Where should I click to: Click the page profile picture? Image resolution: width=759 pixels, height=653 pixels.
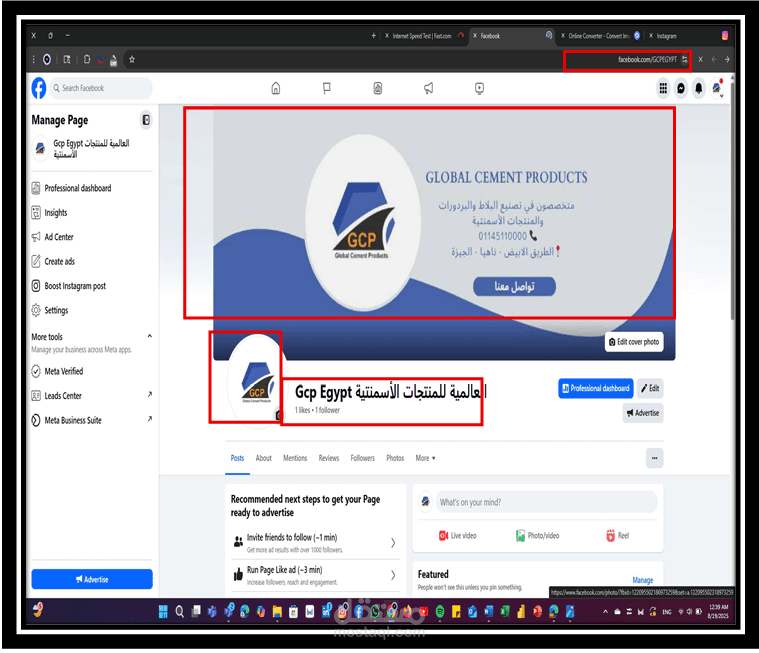pos(257,381)
